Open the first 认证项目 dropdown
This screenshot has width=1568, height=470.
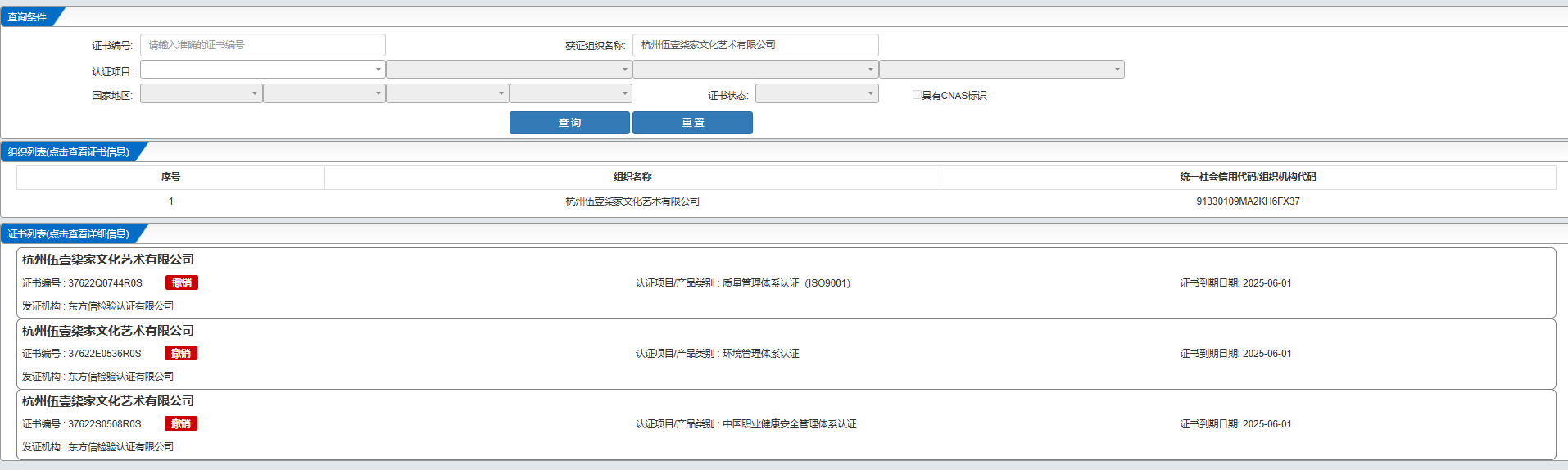tap(262, 70)
